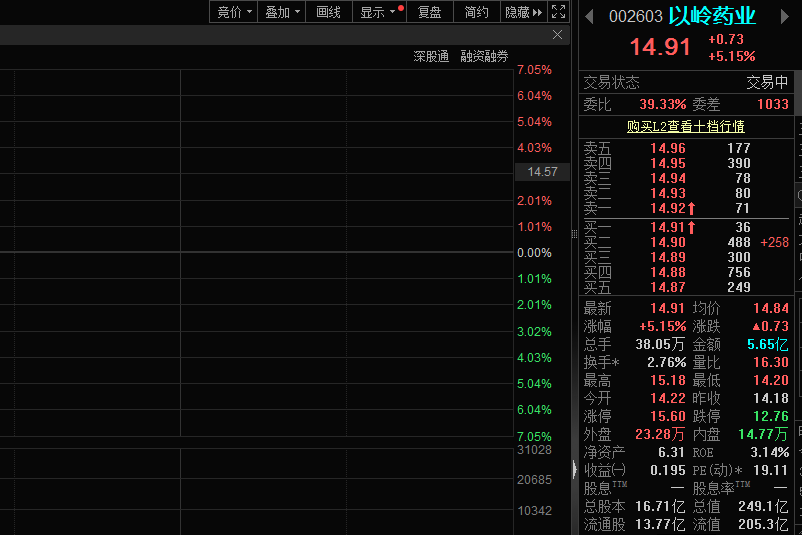
Task: Select sell-one price 14.92
Action: click(667, 208)
